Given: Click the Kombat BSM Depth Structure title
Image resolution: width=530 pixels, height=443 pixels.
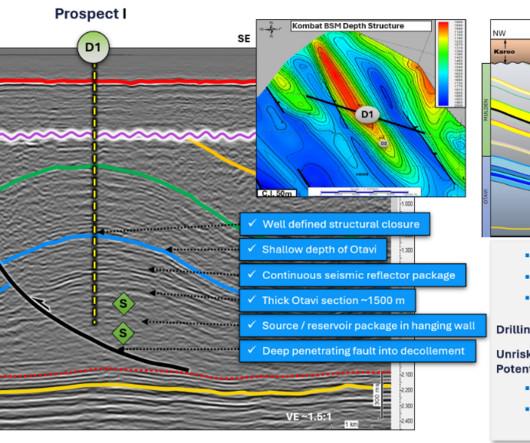Looking at the screenshot, I should coord(348,26).
